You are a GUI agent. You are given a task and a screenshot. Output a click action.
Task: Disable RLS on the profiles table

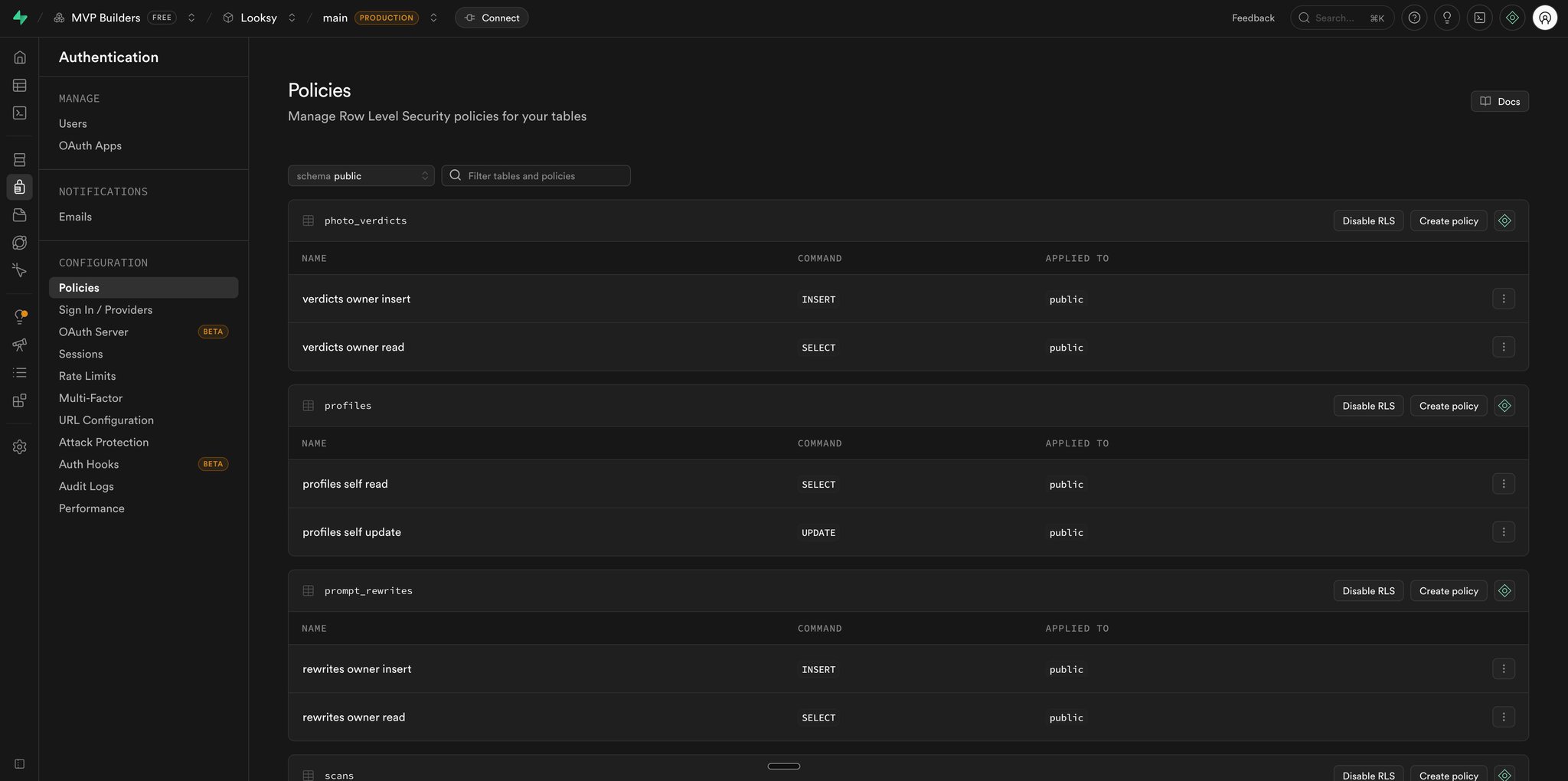point(1368,406)
